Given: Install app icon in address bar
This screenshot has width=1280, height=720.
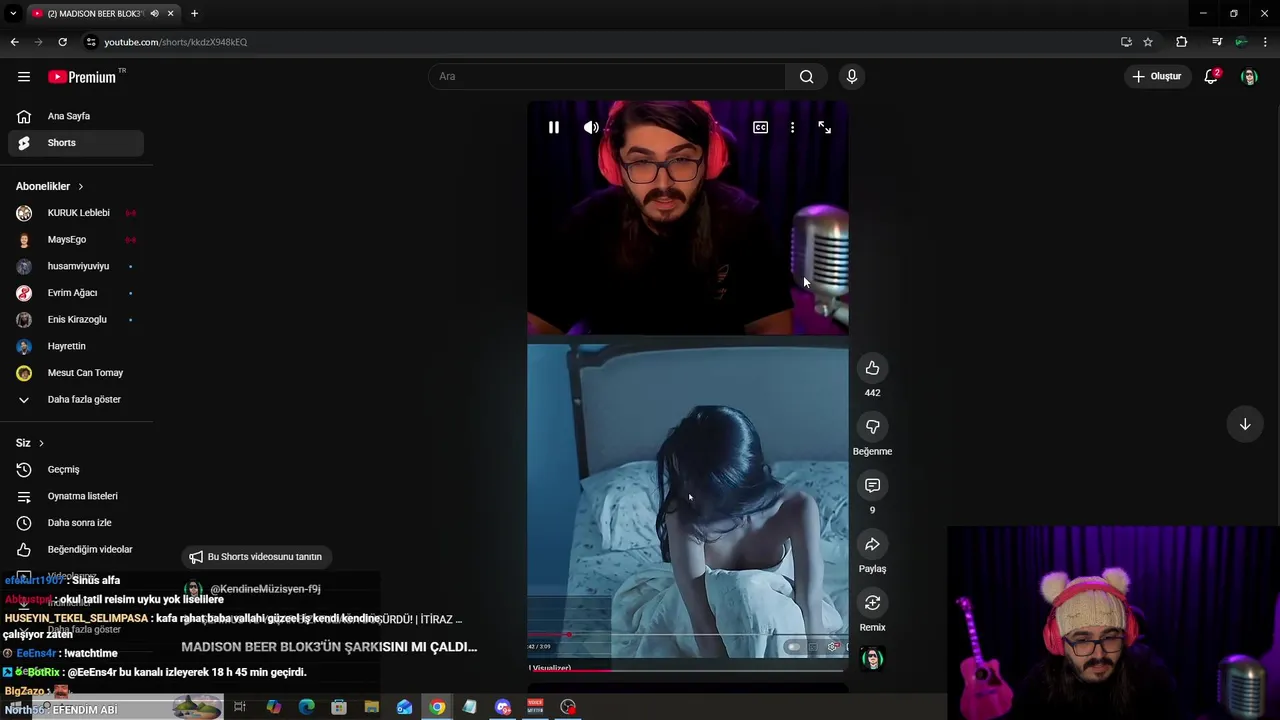Looking at the screenshot, I should coord(1126,42).
